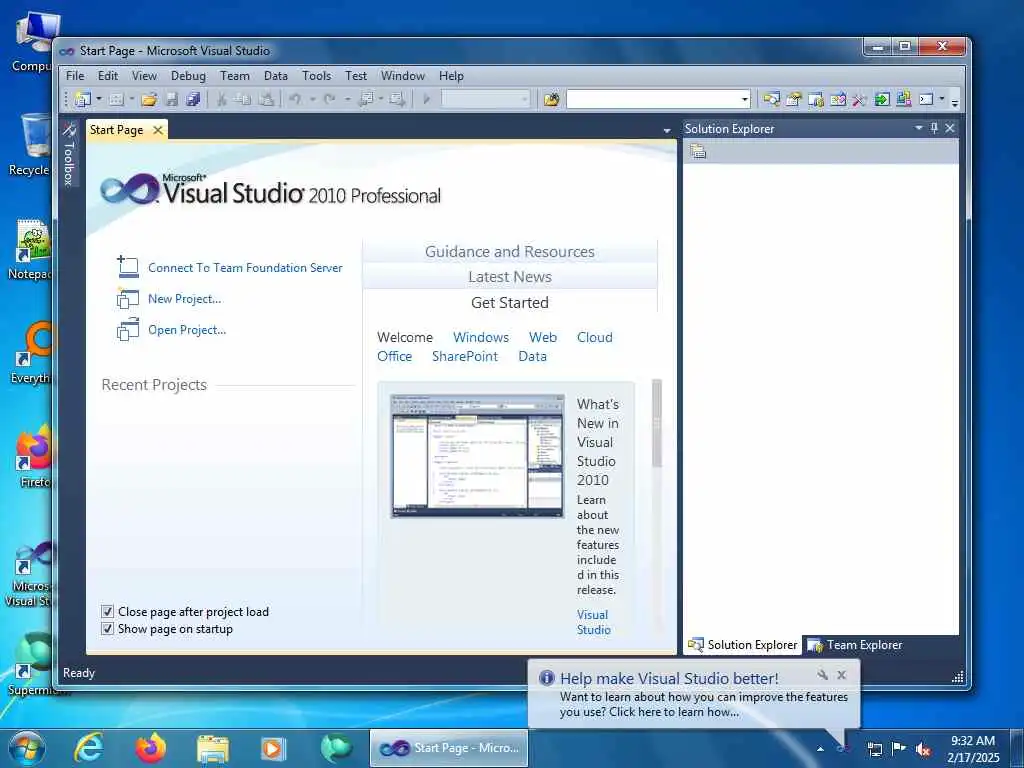1024x768 pixels.
Task: Click the Extension Manager toolbar icon
Action: [904, 99]
